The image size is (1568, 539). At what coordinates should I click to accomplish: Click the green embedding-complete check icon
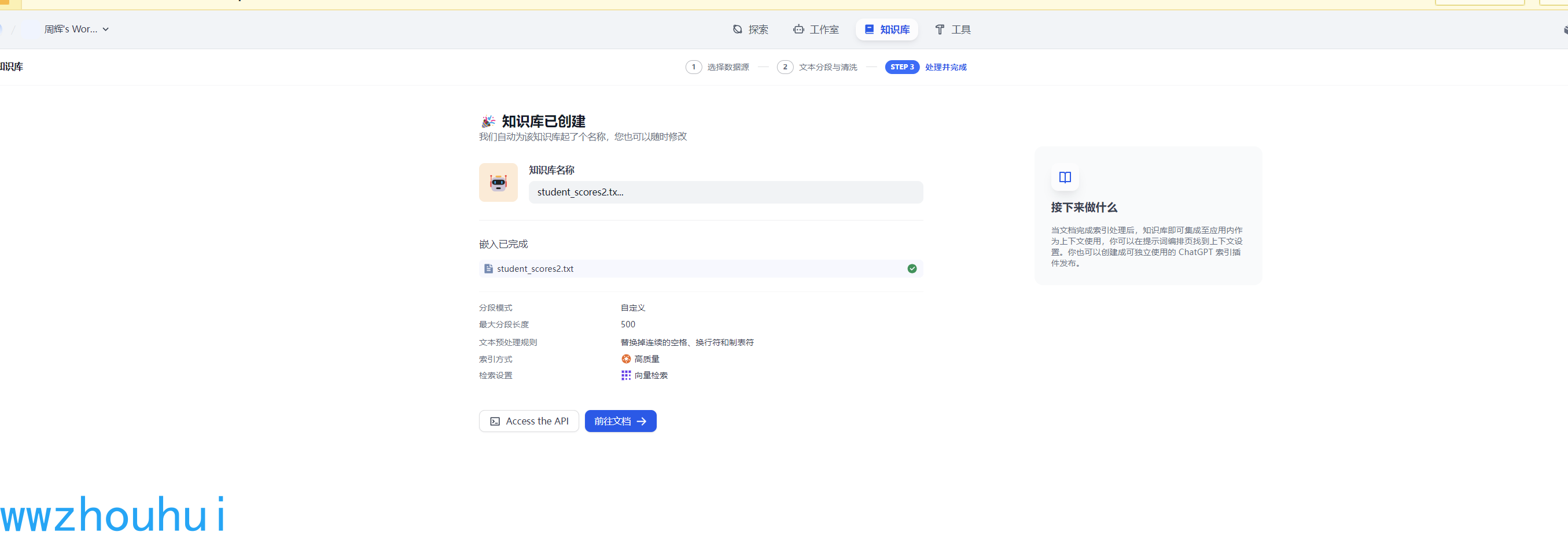coord(912,268)
